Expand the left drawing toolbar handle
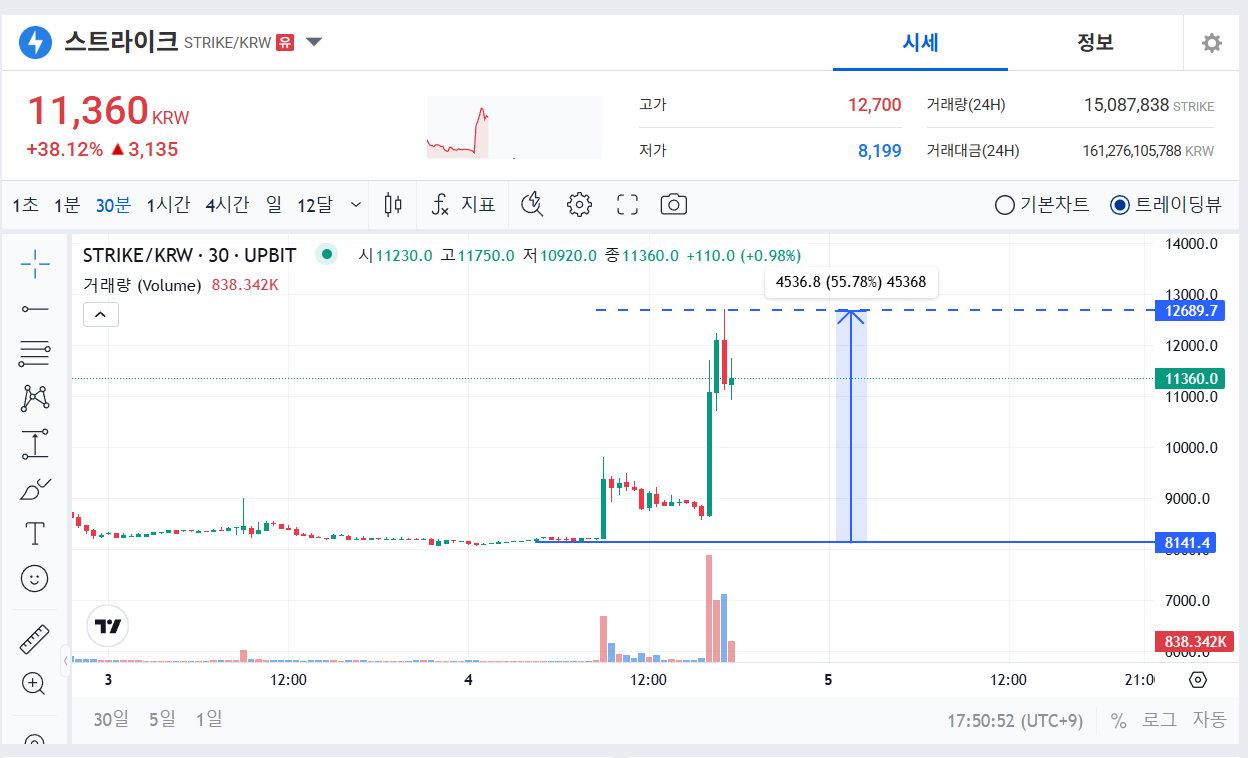Image resolution: width=1248 pixels, height=758 pixels. pos(65,660)
